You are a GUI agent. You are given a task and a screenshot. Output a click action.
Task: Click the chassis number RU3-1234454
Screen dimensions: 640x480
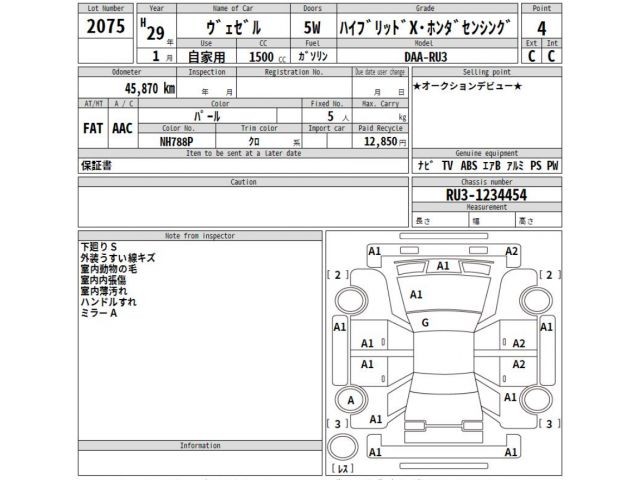pos(486,194)
